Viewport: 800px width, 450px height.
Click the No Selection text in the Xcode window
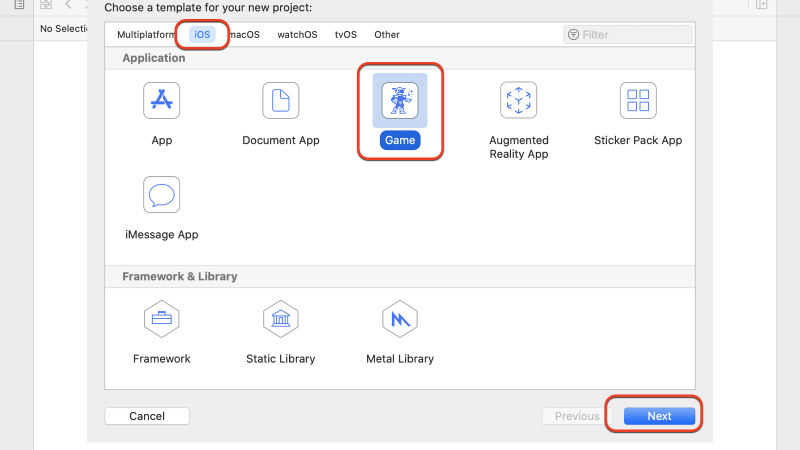click(x=64, y=29)
